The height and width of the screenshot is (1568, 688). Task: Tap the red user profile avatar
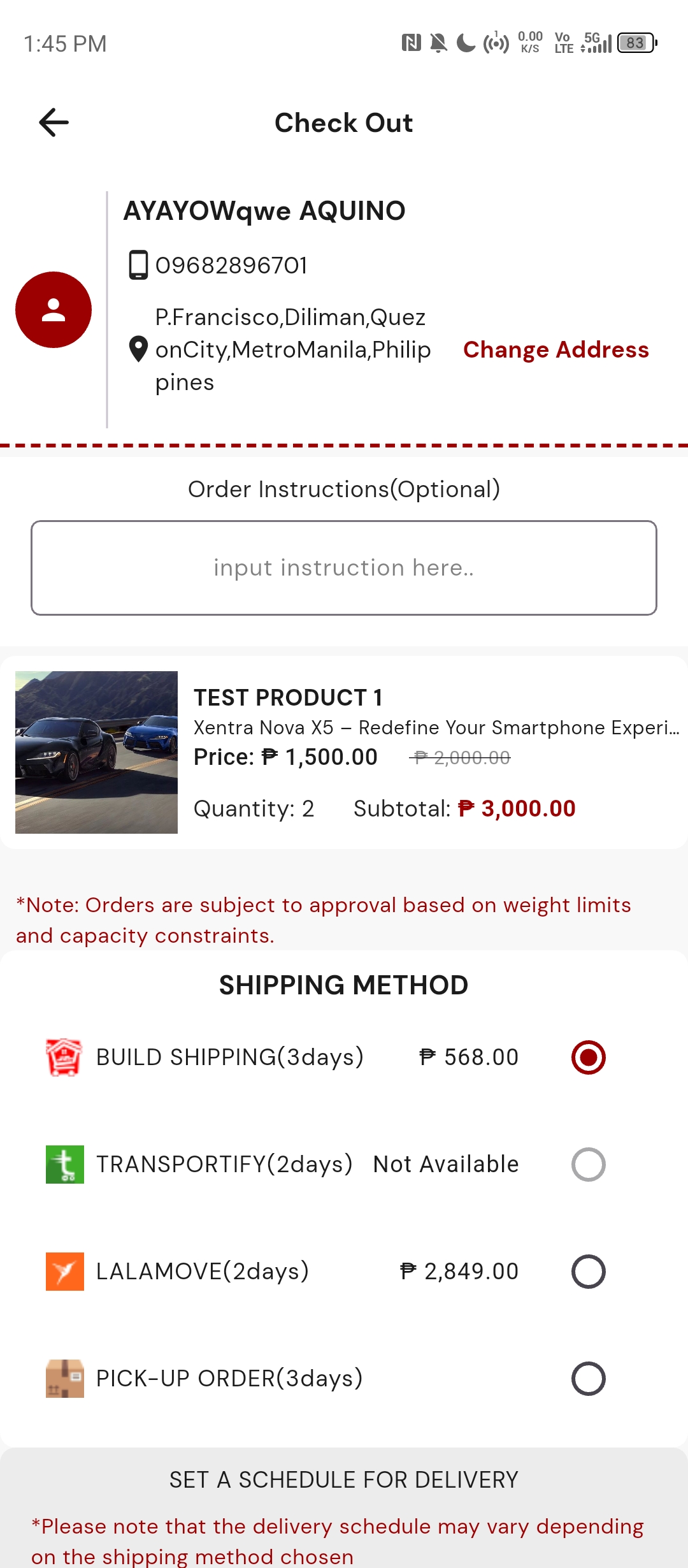coord(54,310)
